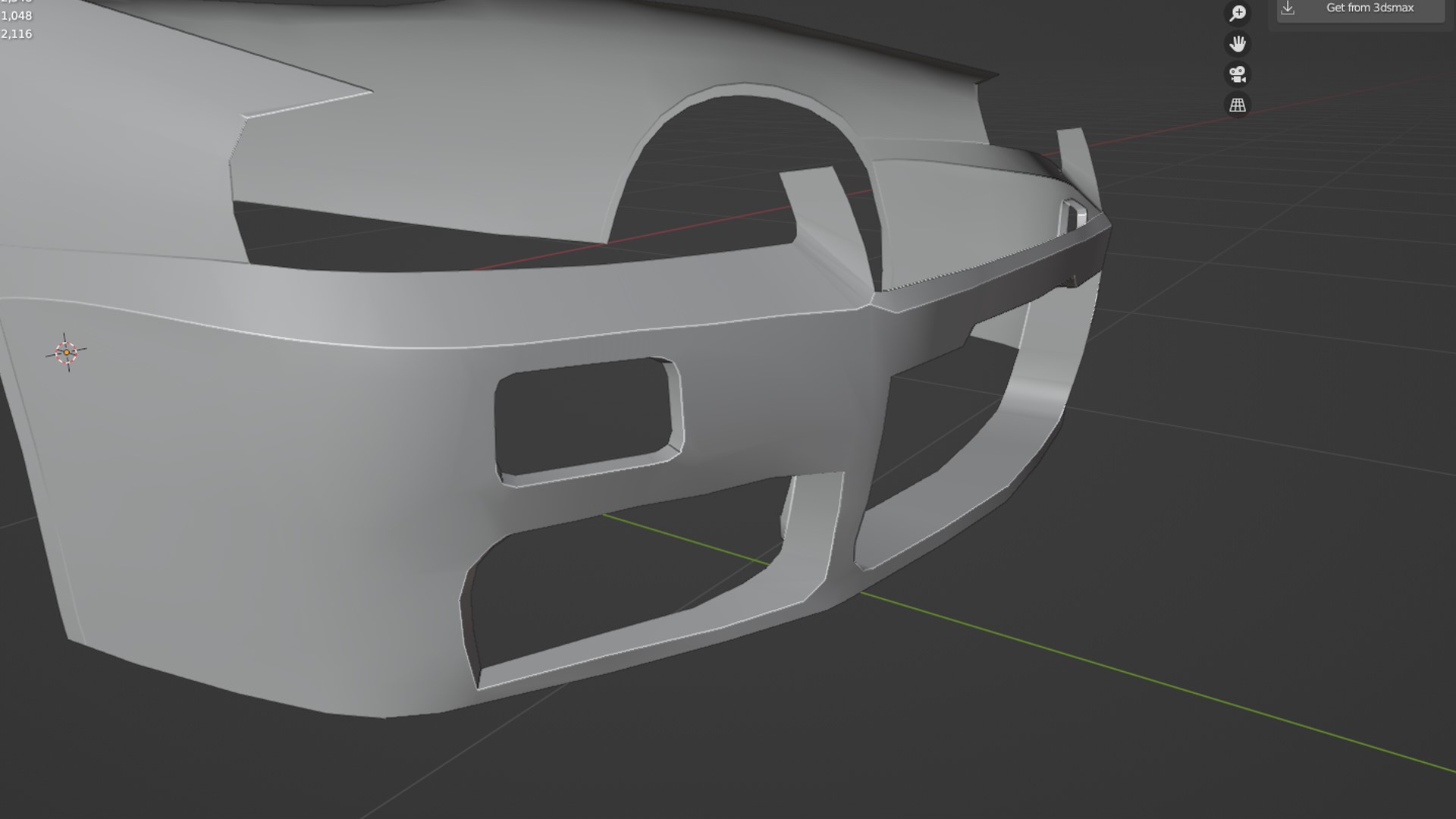
Task: Switch perspective/orthographic with the grid icon
Action: [x=1238, y=105]
